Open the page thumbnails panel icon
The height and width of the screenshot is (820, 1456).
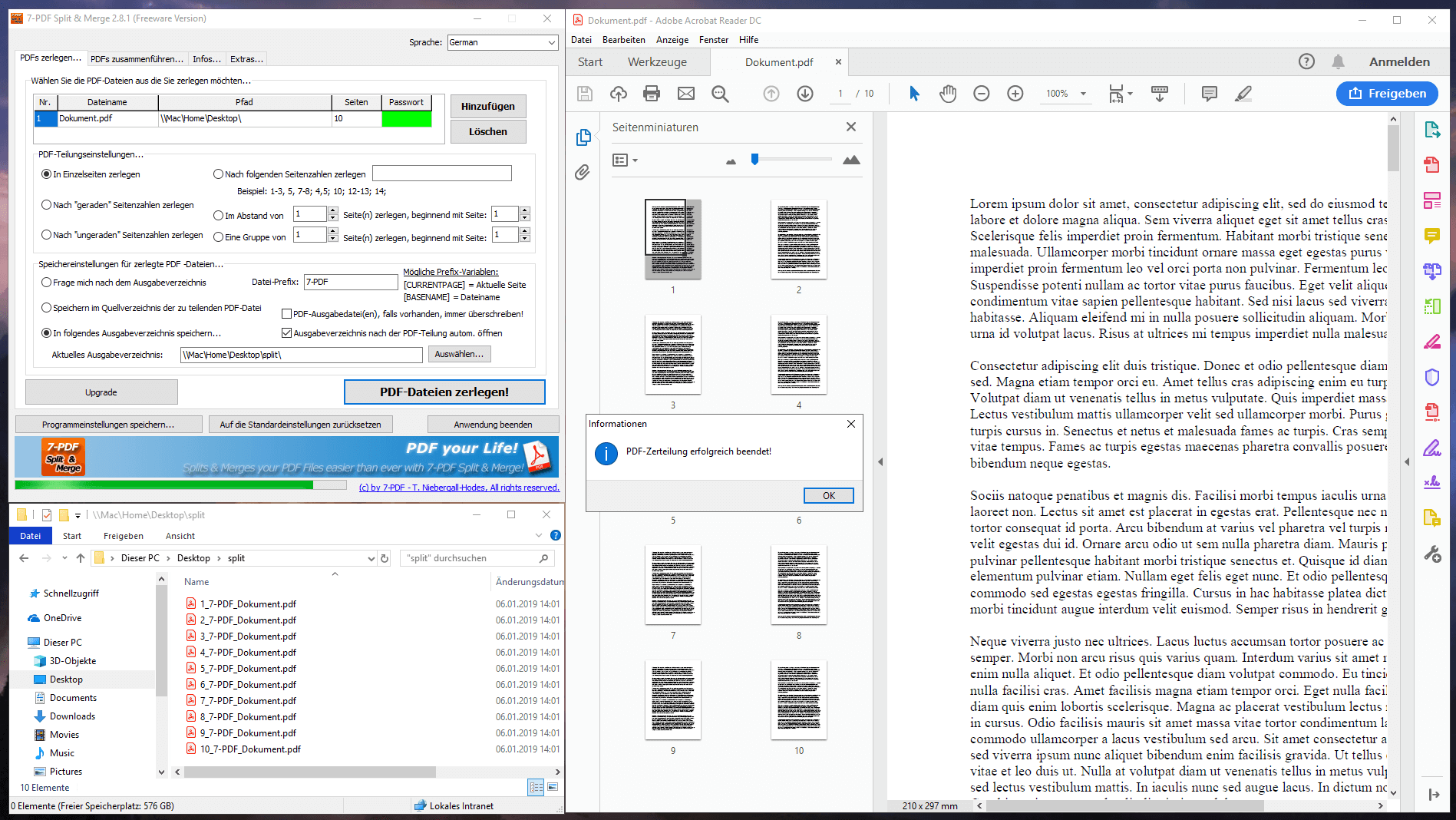pyautogui.click(x=583, y=137)
